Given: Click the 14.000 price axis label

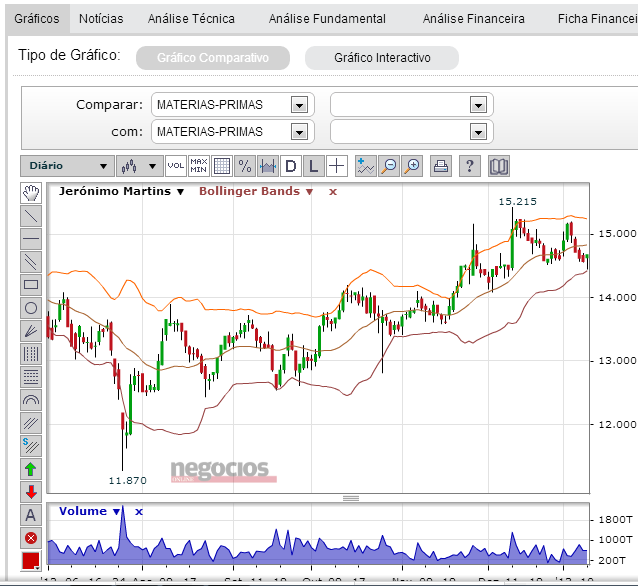Looking at the screenshot, I should (617, 297).
